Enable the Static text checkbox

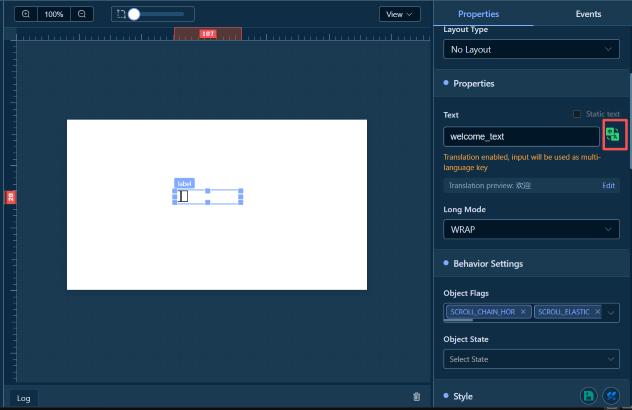tap(577, 114)
